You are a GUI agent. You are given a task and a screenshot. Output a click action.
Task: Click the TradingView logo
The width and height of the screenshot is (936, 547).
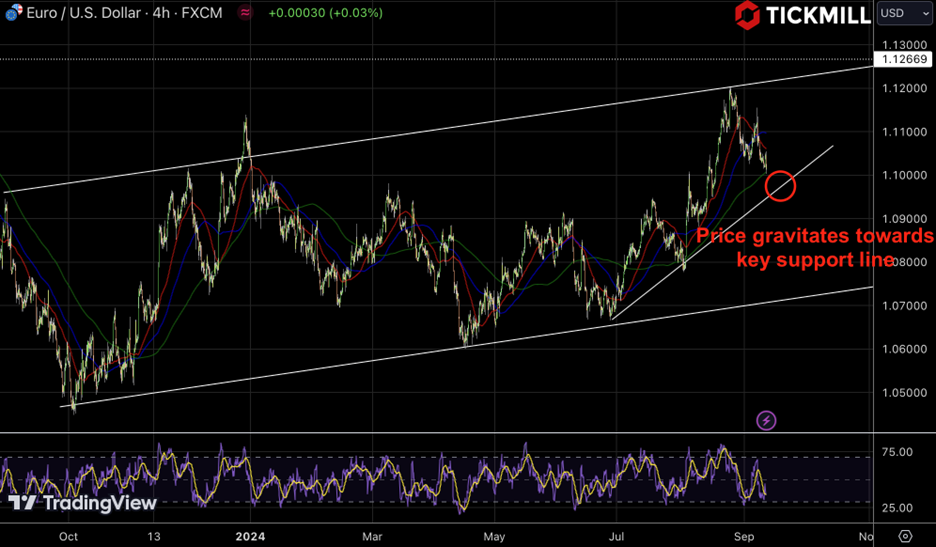point(82,503)
